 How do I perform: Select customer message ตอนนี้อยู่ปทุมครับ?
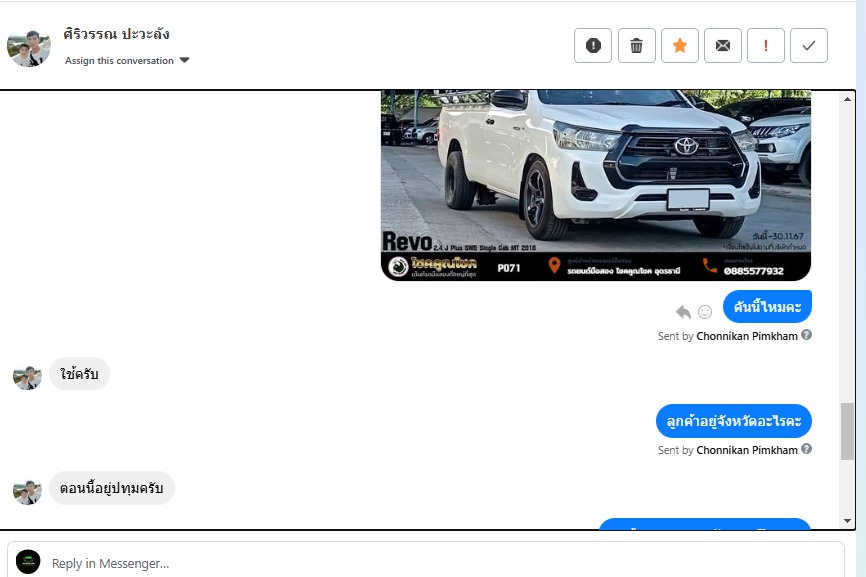coord(112,488)
